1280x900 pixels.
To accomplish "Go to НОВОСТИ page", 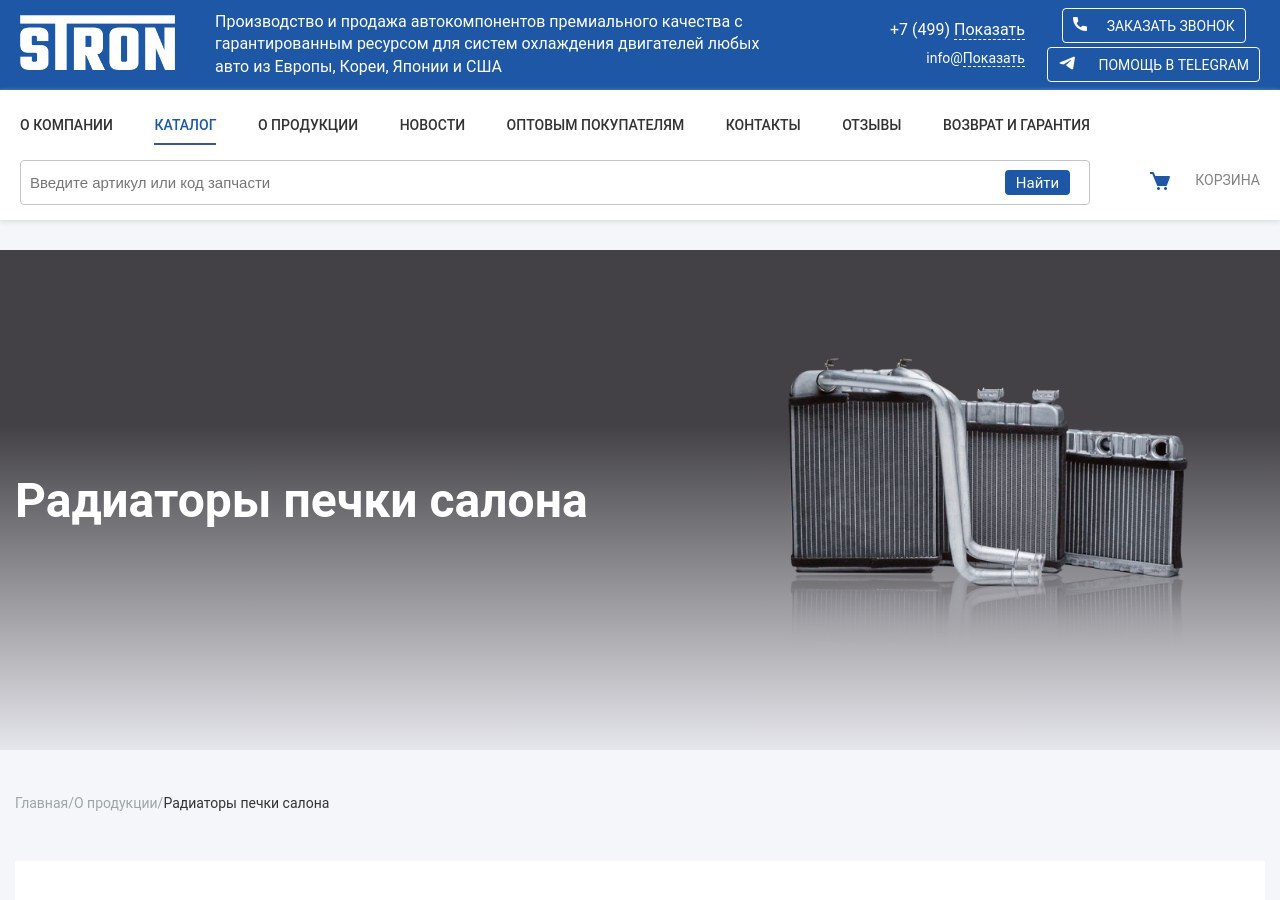I will coord(432,124).
